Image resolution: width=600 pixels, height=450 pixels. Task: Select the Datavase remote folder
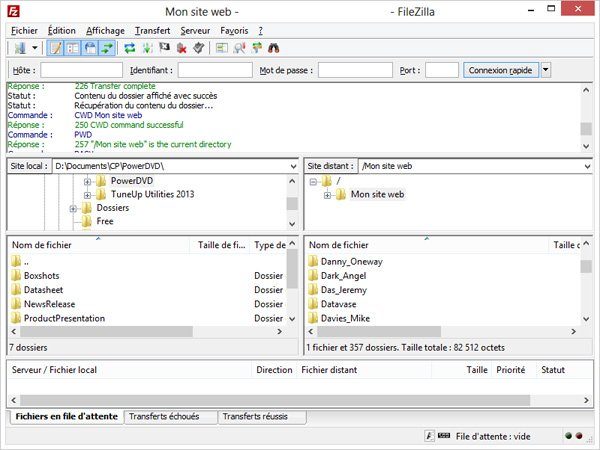338,304
